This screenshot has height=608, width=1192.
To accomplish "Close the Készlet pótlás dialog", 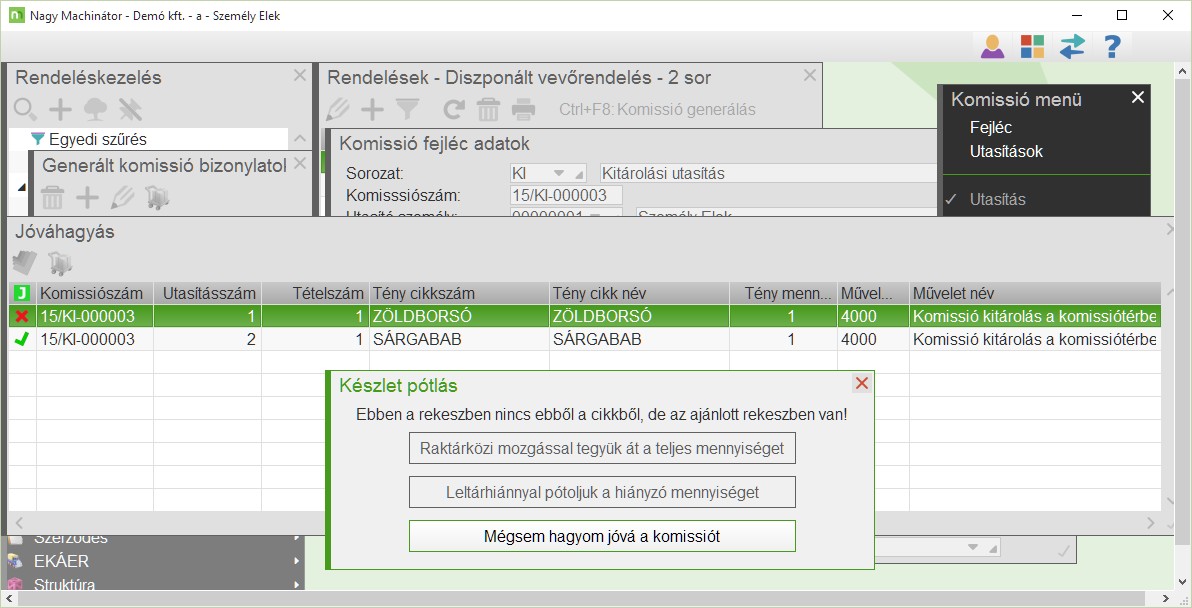I will point(861,383).
